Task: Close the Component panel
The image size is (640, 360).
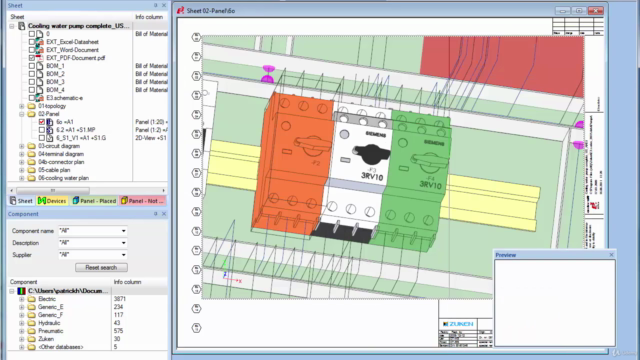Action: tap(164, 214)
